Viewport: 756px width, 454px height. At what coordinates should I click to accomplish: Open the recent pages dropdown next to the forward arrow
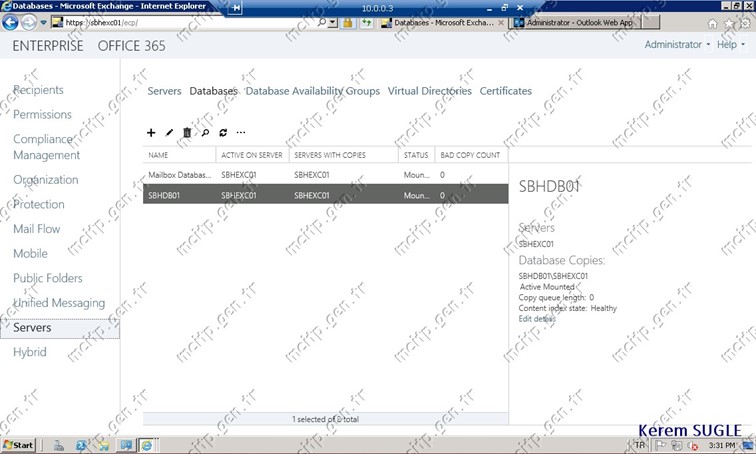pyautogui.click(x=43, y=23)
